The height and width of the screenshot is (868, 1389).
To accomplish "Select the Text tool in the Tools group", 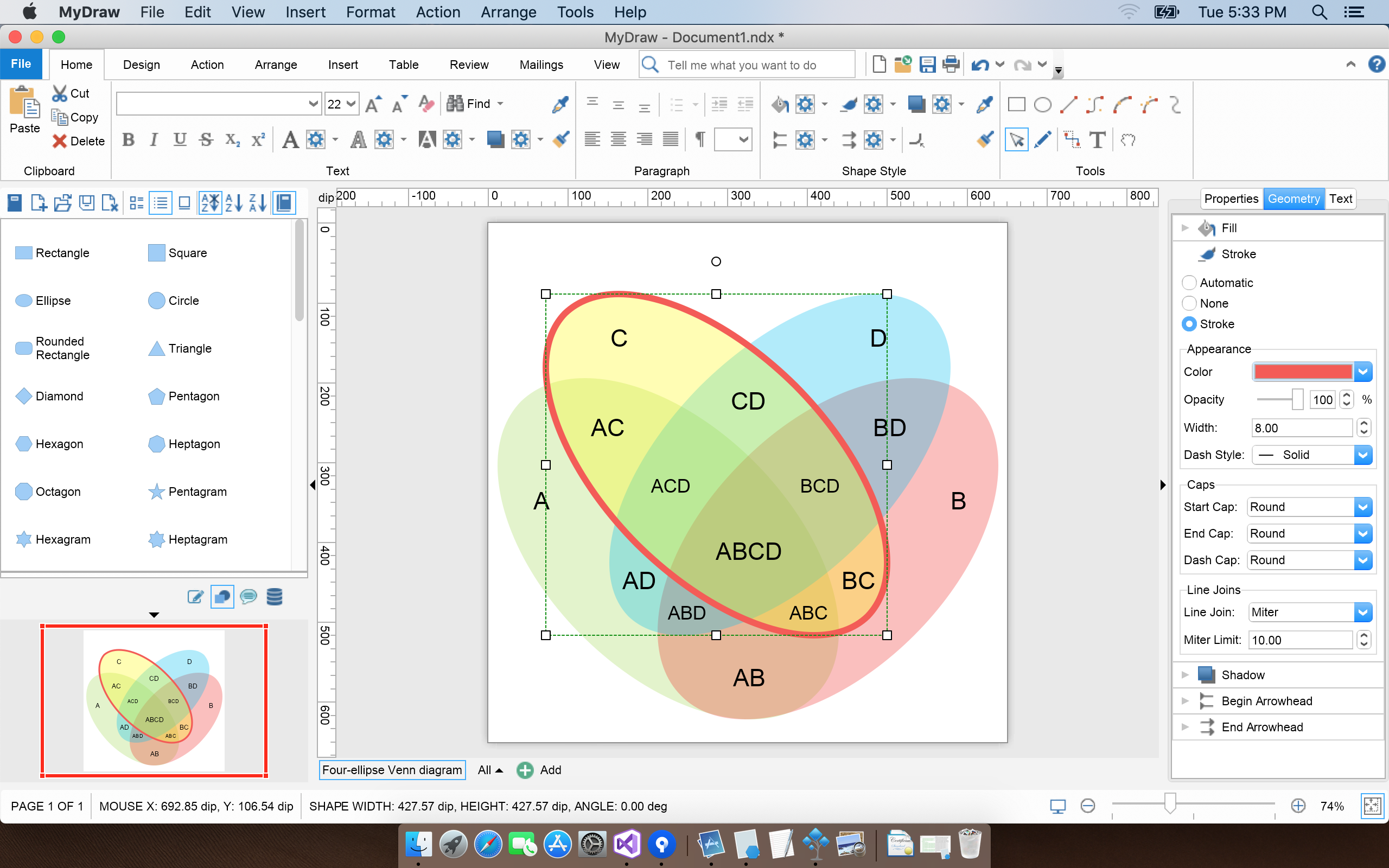I will [1098, 139].
